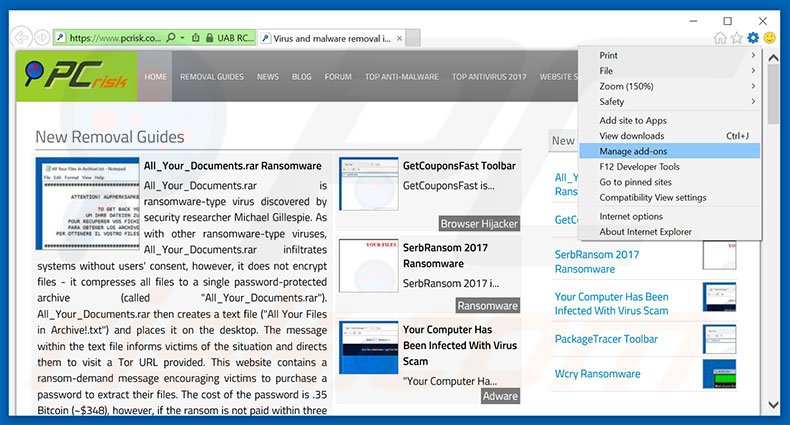The width and height of the screenshot is (790, 425).
Task: Click the Browser Hijacker category tag
Action: click(479, 224)
